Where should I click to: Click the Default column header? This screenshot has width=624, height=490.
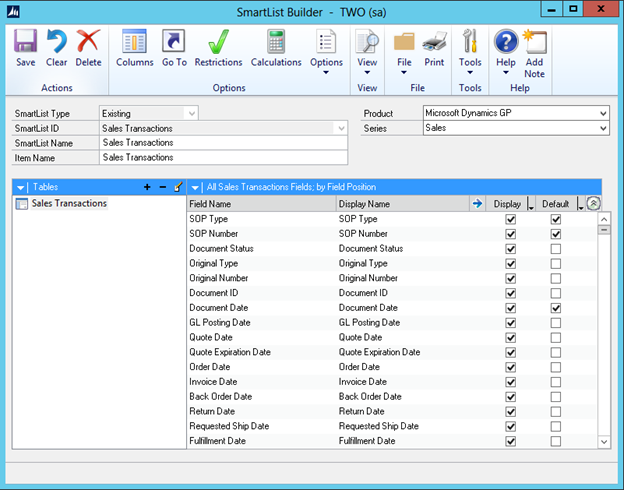556,204
